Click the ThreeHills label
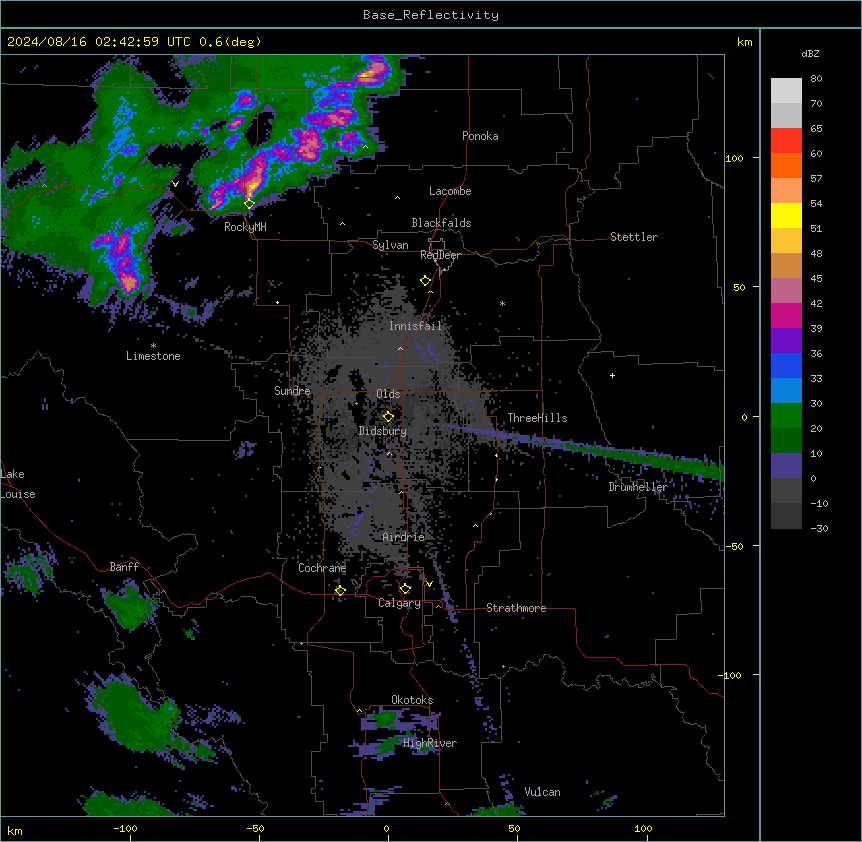The height and width of the screenshot is (842, 862). click(x=537, y=418)
